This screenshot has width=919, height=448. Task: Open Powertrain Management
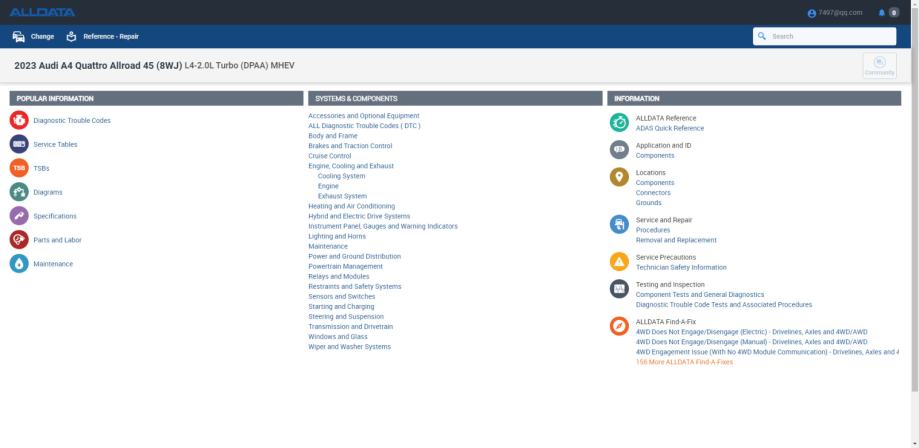click(x=345, y=266)
